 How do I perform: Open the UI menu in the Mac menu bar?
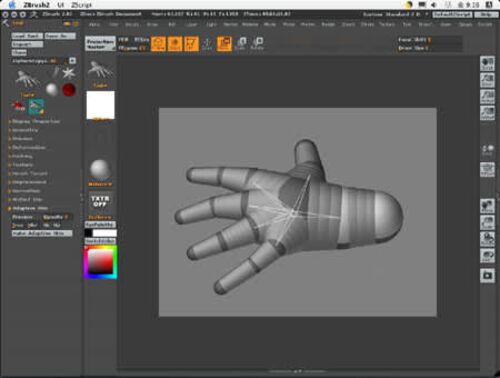61,5
